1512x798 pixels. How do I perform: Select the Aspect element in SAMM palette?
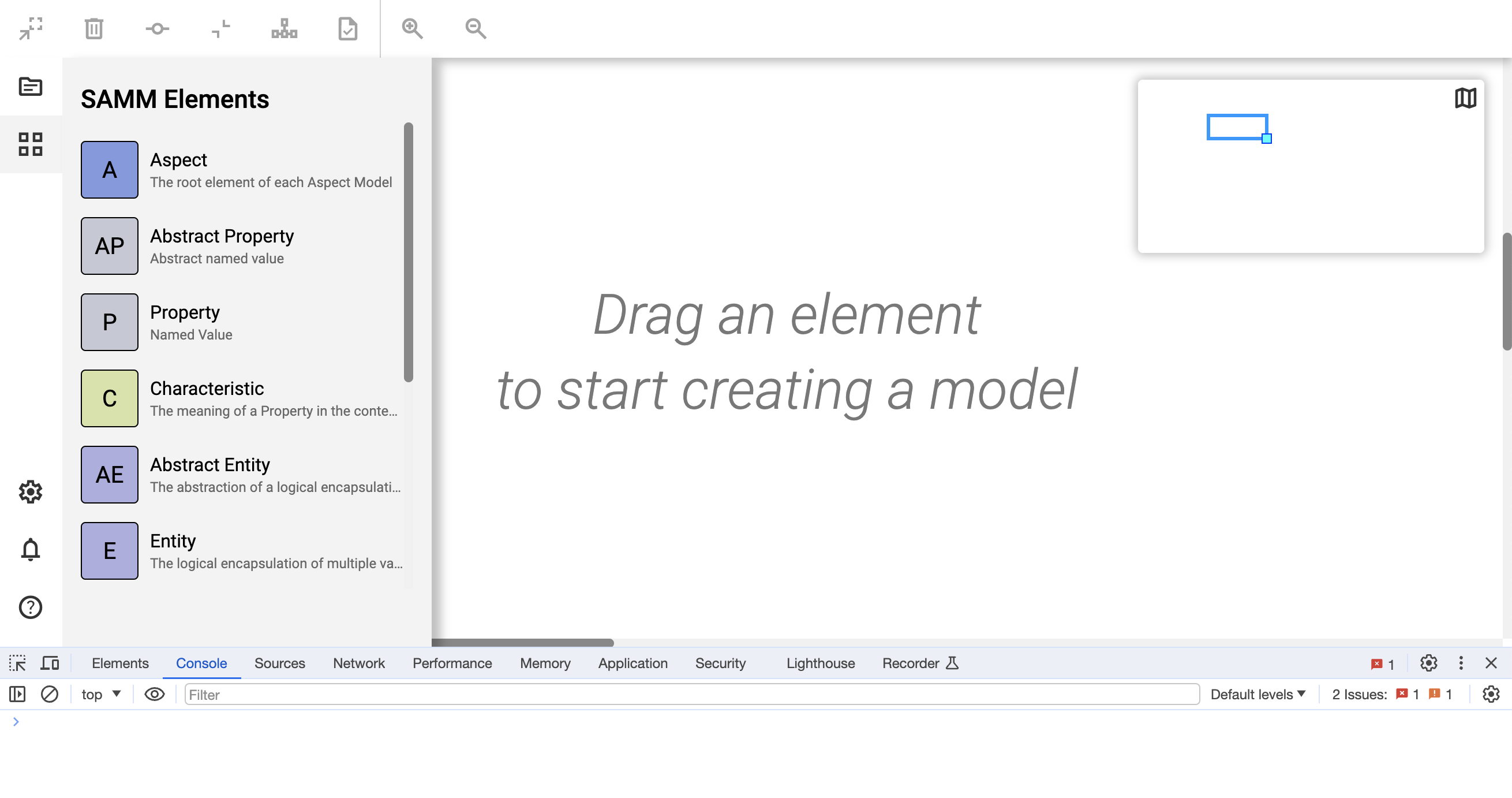coord(109,170)
